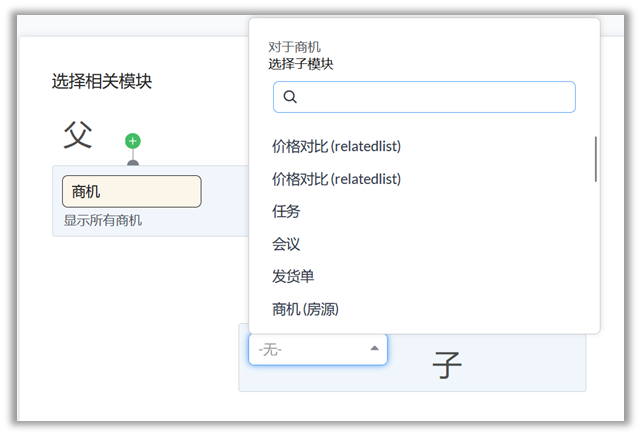Click the 选择子模块 popup title
The height and width of the screenshot is (436, 641).
click(301, 64)
